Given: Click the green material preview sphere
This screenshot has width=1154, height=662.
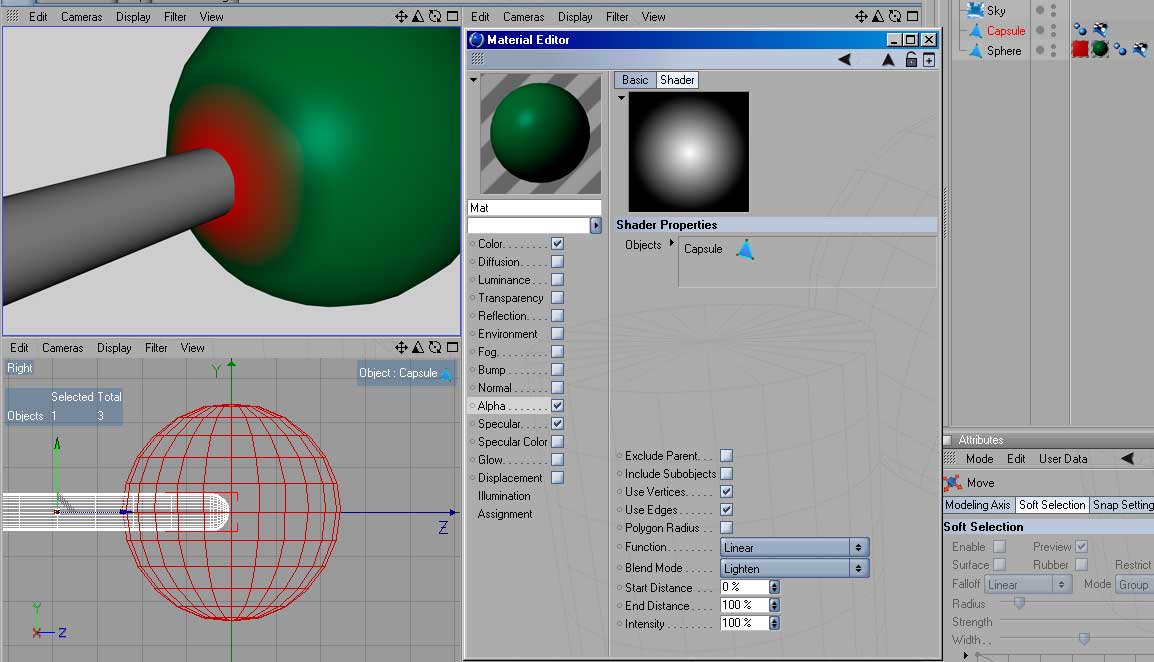Looking at the screenshot, I should (x=540, y=133).
